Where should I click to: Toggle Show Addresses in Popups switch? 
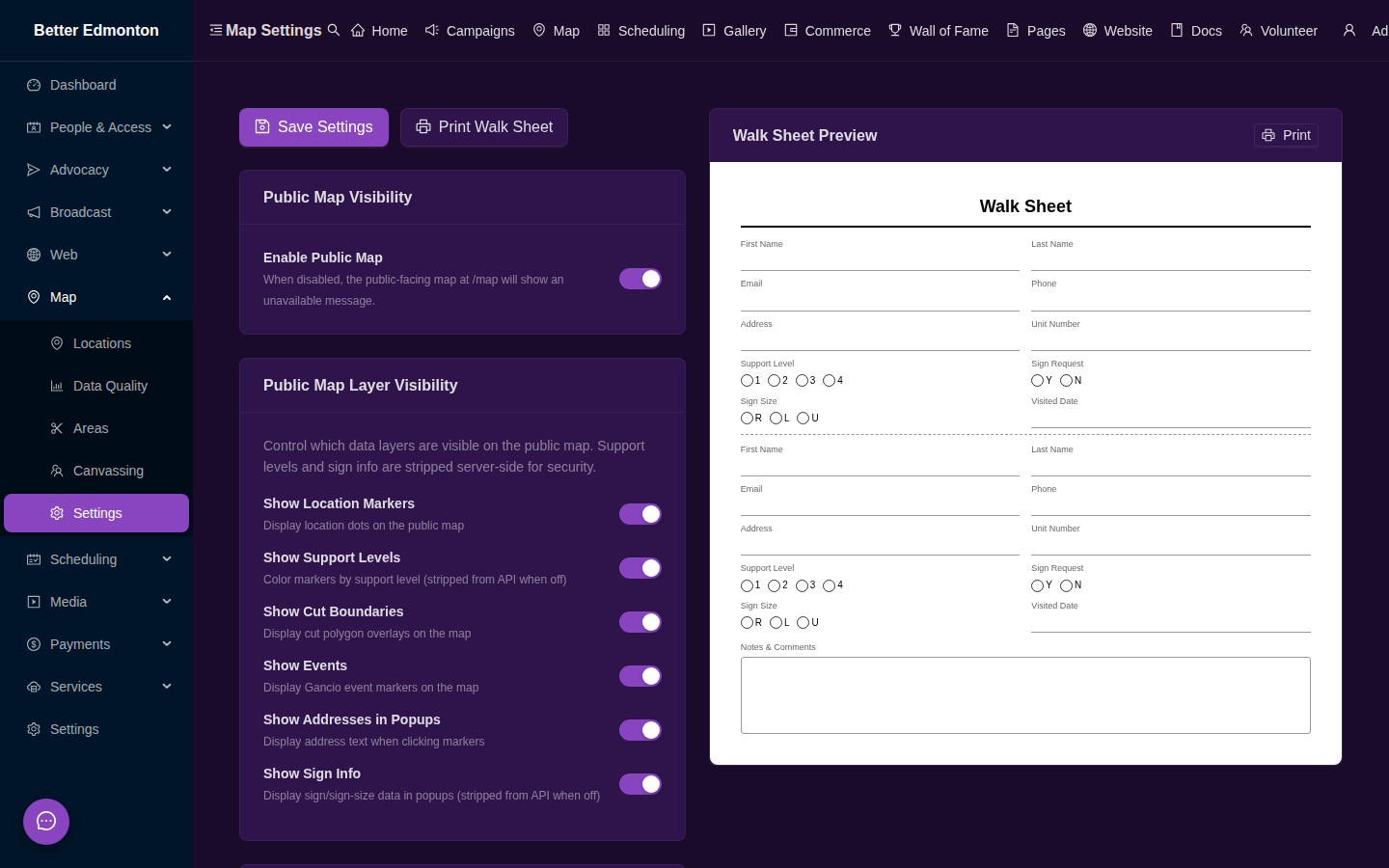coord(640,730)
